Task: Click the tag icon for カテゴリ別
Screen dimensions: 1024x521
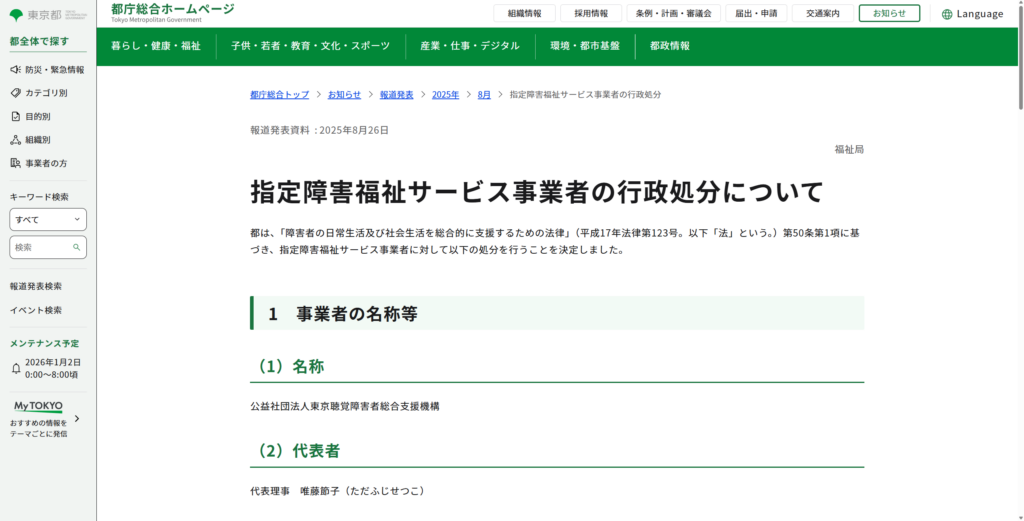Action: point(15,93)
